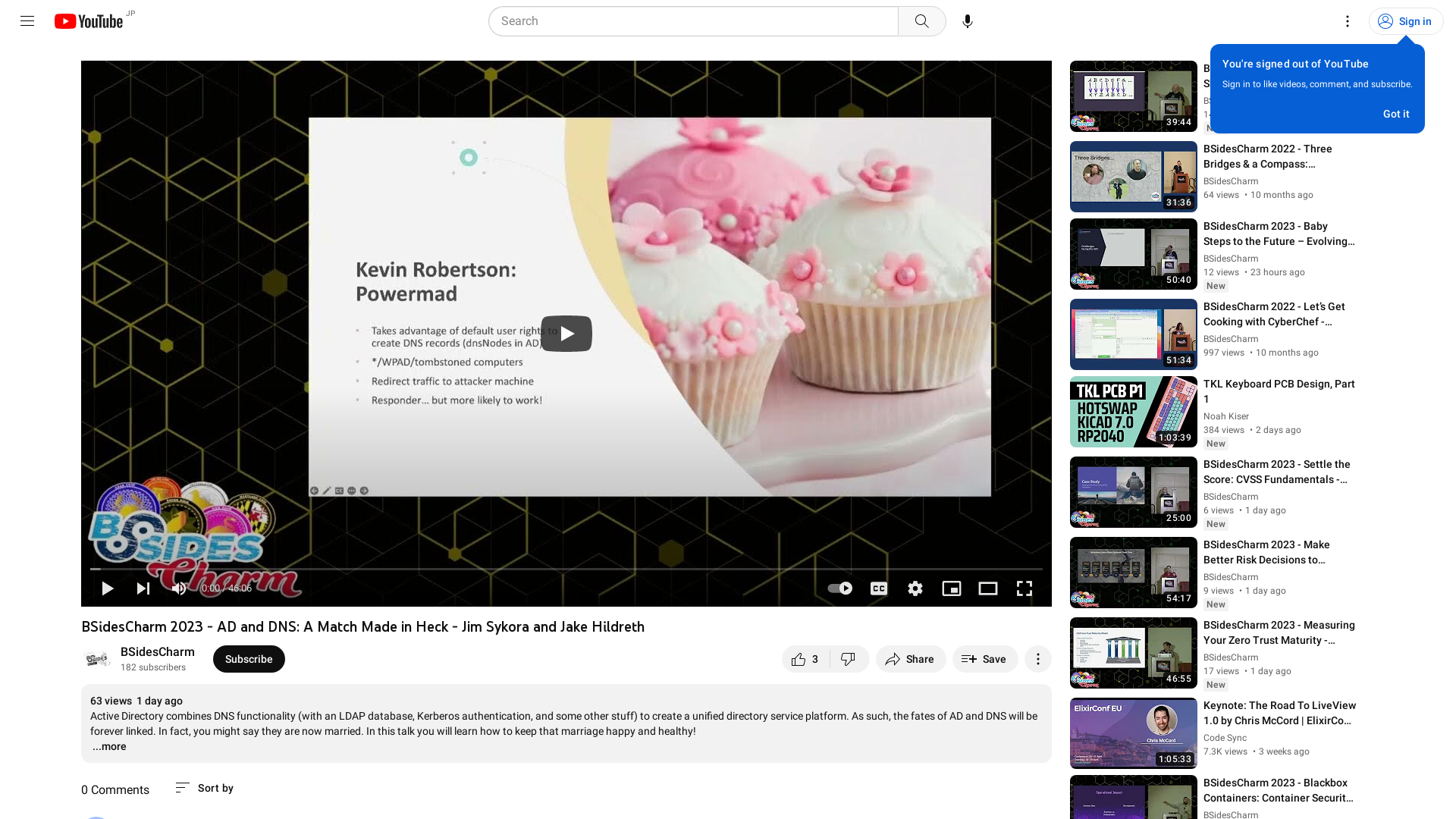Share this video
Viewport: 1456px width, 819px height.
point(911,659)
